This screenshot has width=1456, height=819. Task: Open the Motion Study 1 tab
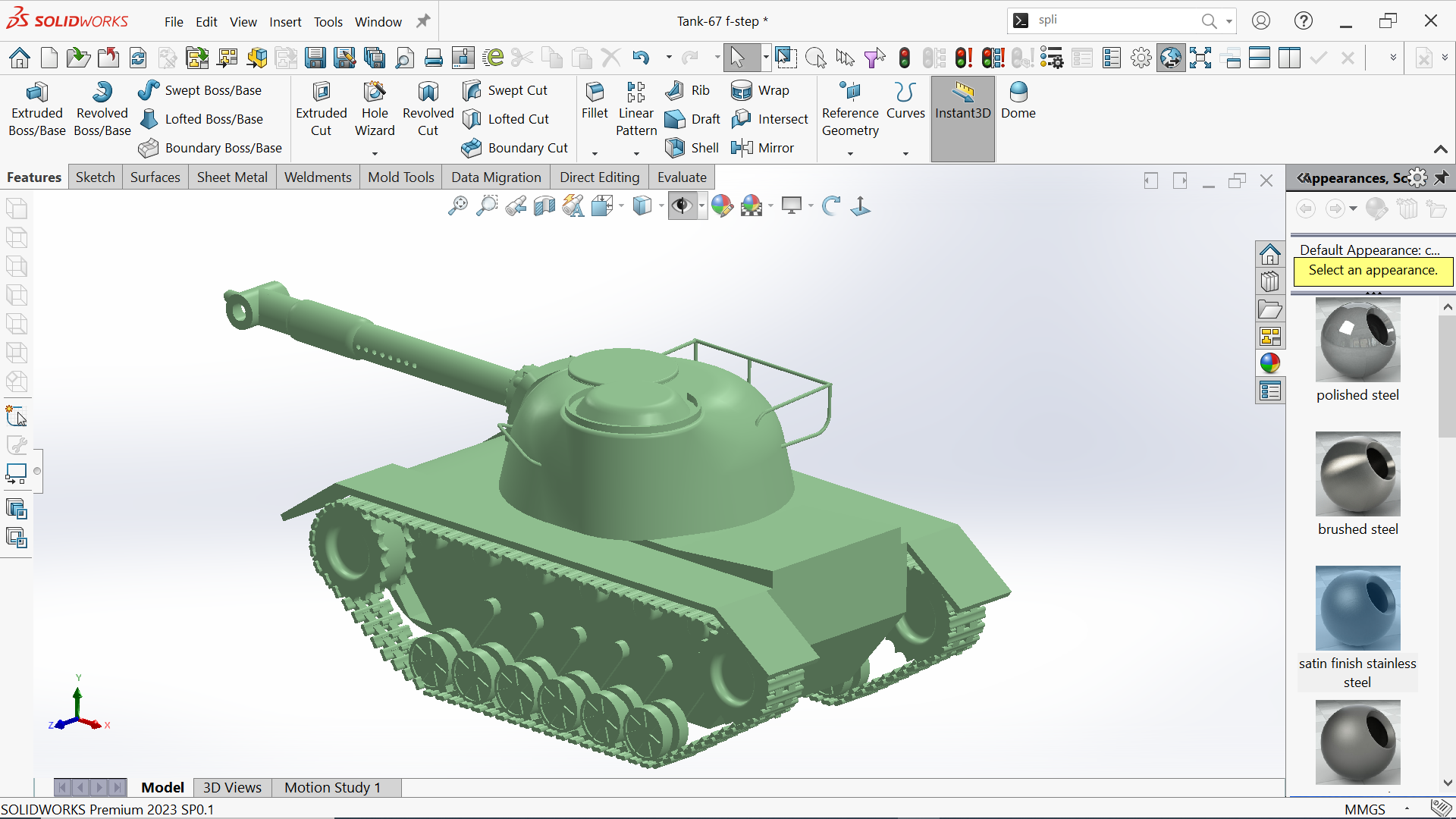tap(332, 788)
